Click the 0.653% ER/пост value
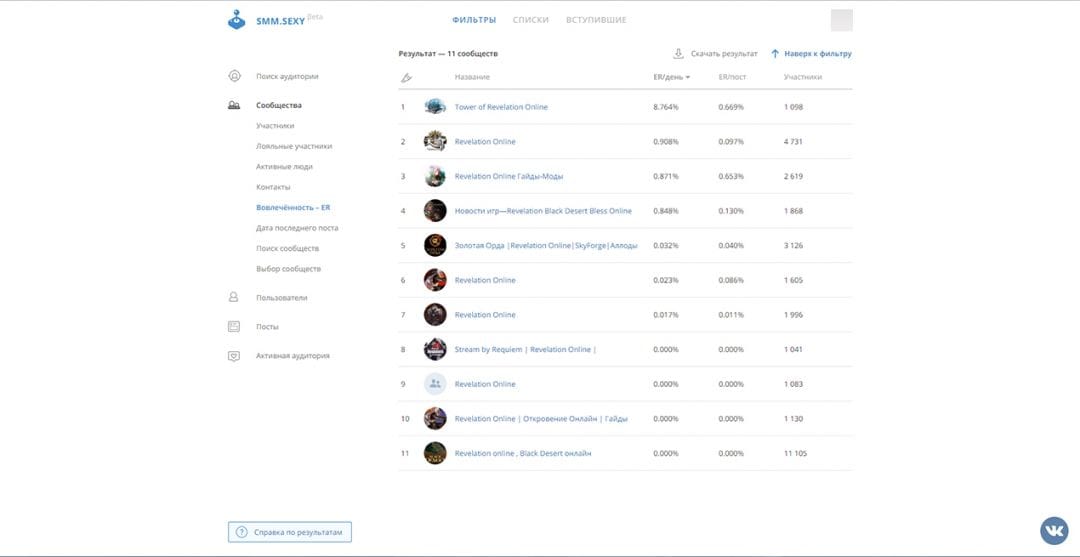The height and width of the screenshot is (557, 1080). pos(731,176)
